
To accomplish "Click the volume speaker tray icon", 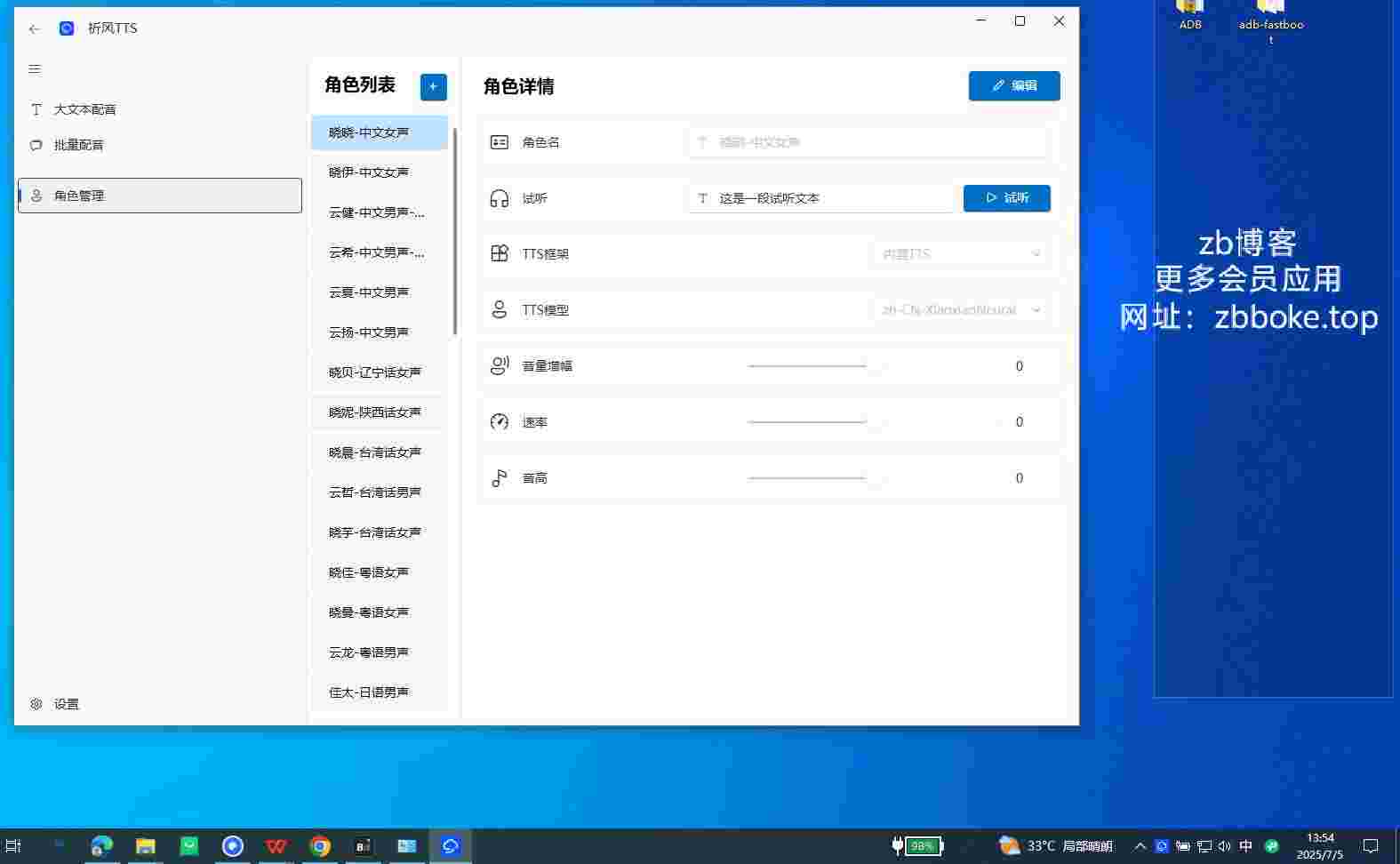I will 1225,845.
